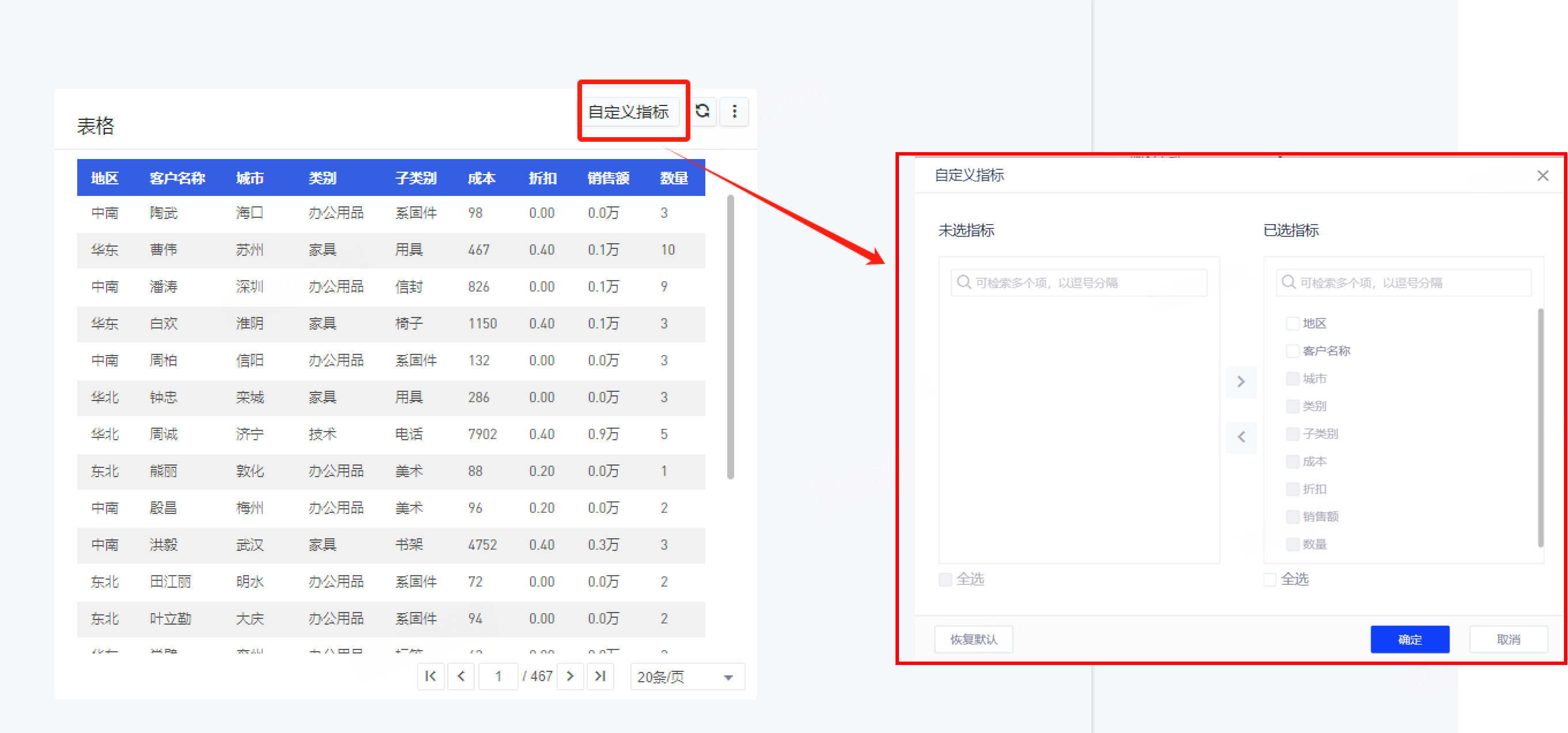
Task: Click the 恢复默认 button
Action: tap(973, 639)
